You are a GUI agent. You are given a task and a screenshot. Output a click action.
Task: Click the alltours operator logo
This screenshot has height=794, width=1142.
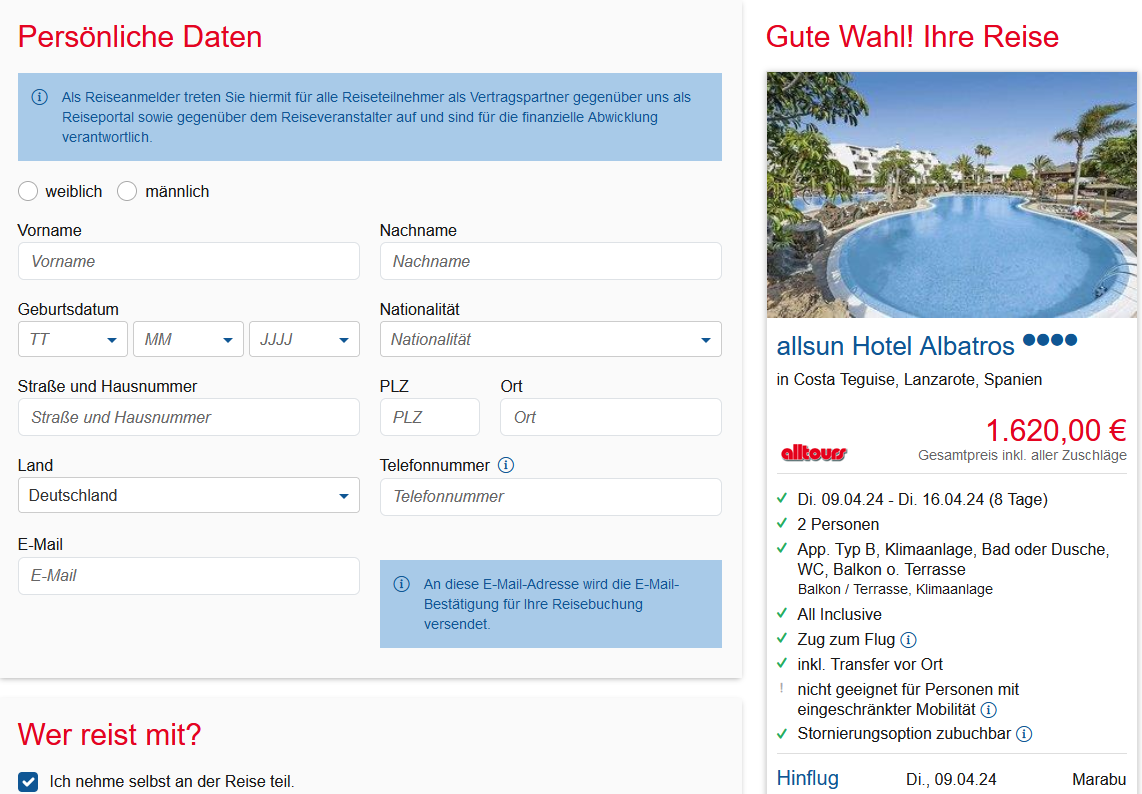[813, 453]
